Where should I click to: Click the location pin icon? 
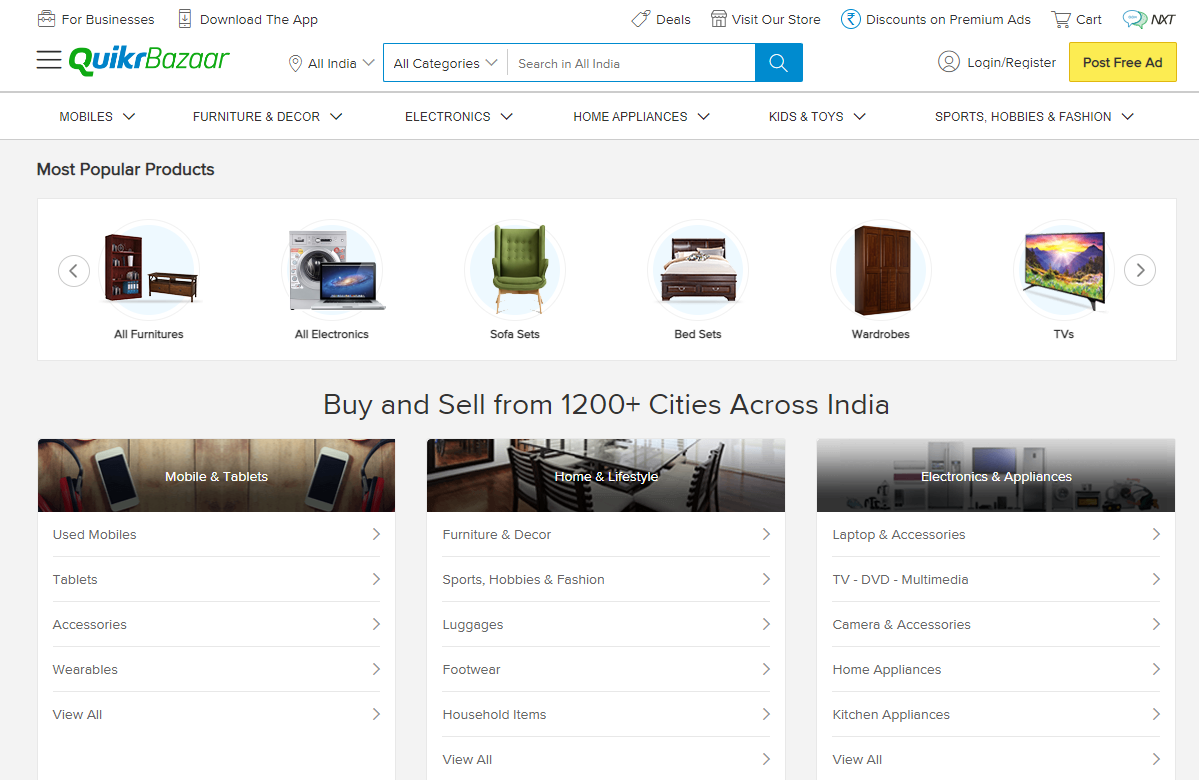(295, 63)
